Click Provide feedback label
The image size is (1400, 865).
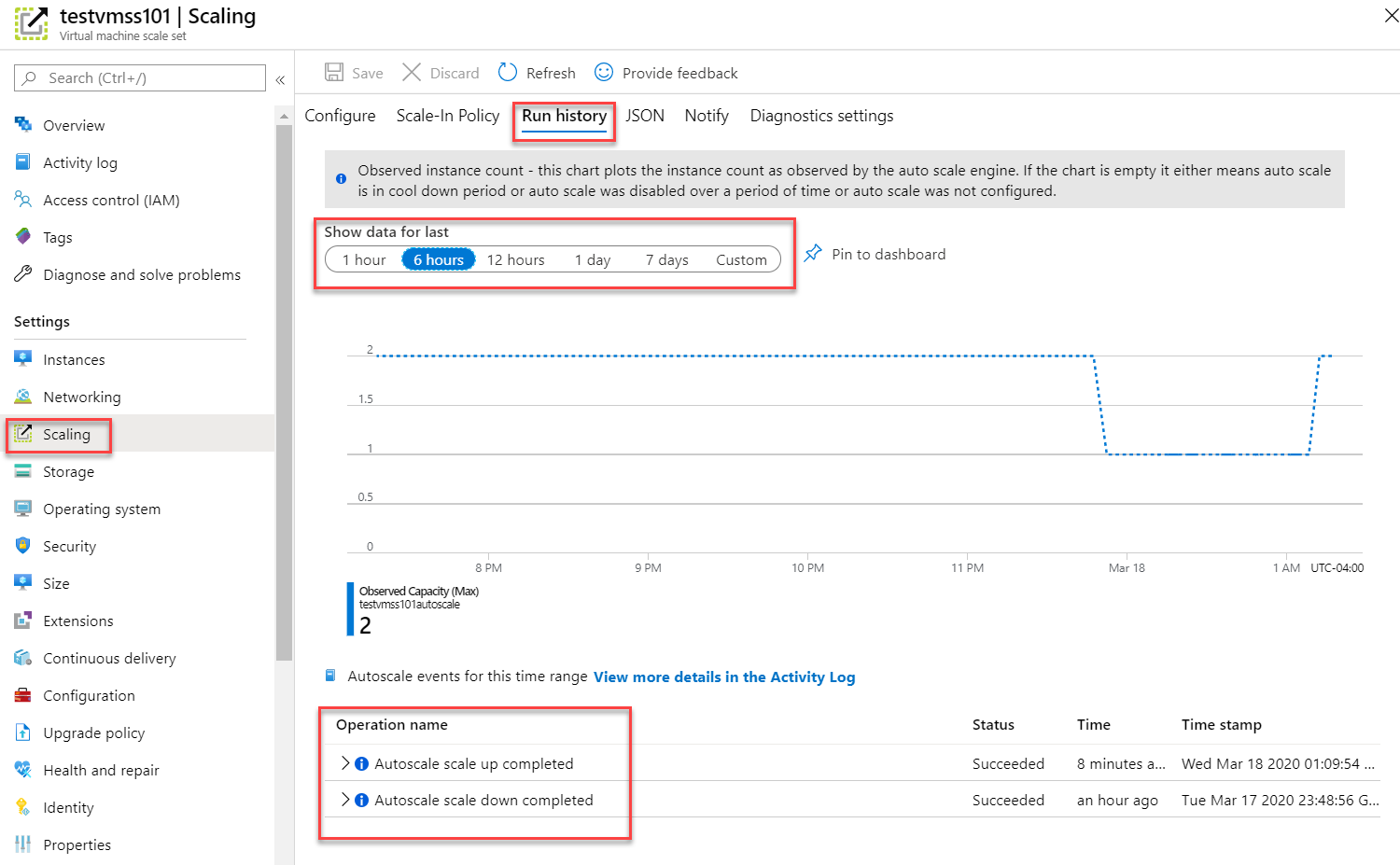[679, 73]
